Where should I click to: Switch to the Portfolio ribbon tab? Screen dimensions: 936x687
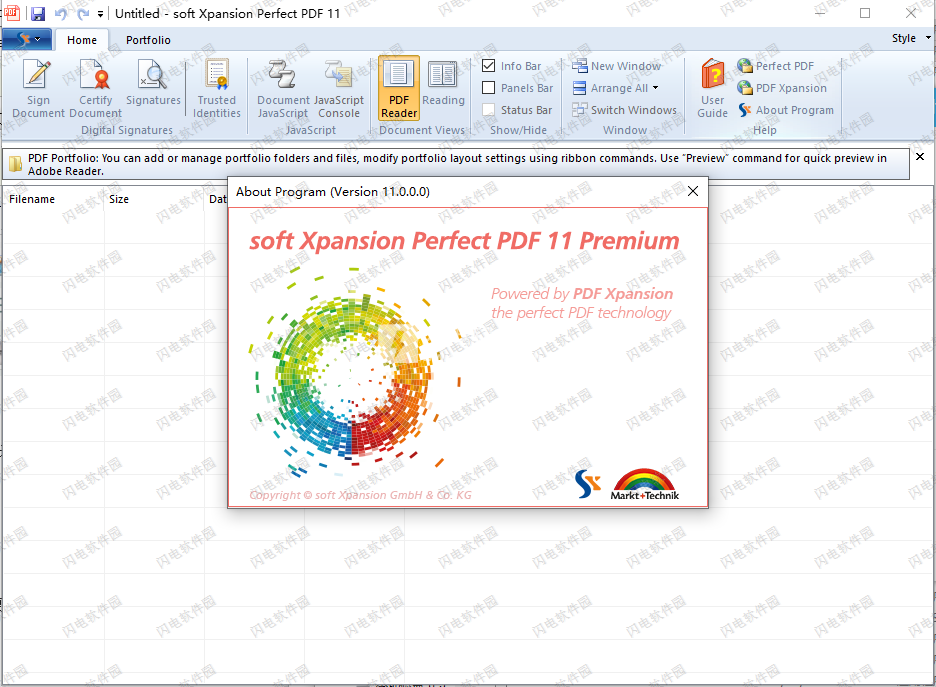148,40
